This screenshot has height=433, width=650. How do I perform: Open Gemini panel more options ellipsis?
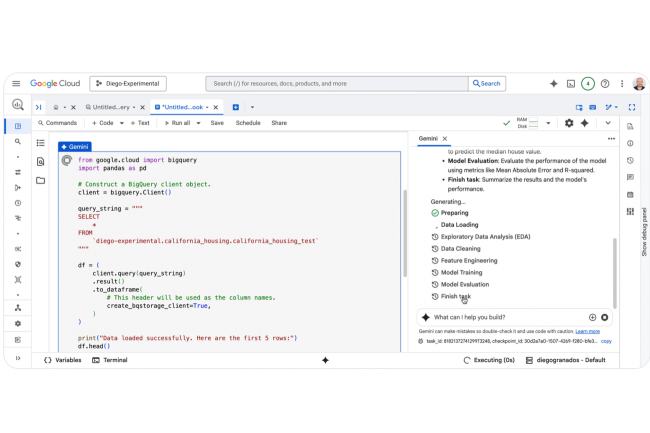pos(611,139)
